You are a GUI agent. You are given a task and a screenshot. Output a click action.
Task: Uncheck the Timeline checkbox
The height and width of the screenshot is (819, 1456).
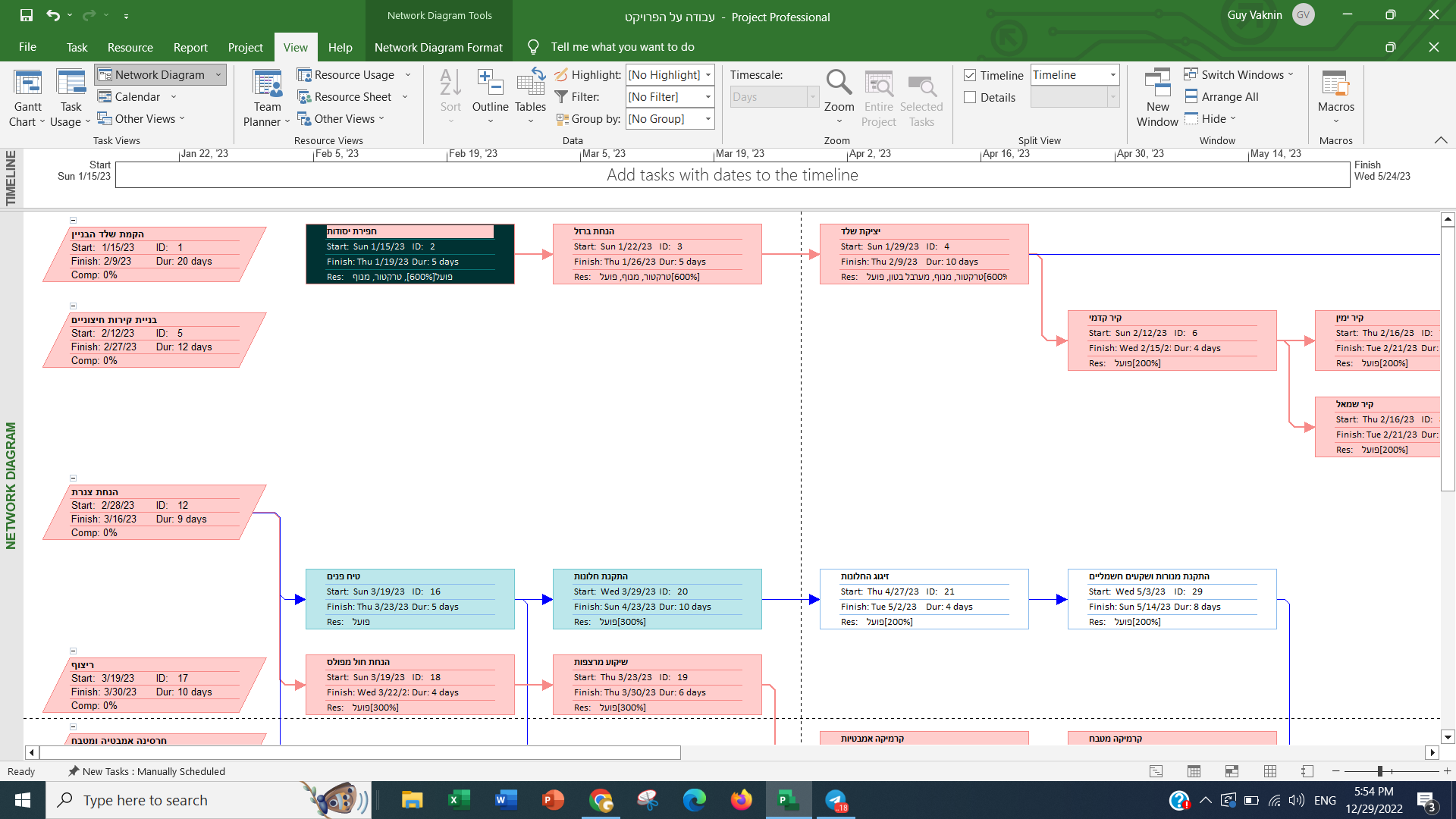coord(970,74)
